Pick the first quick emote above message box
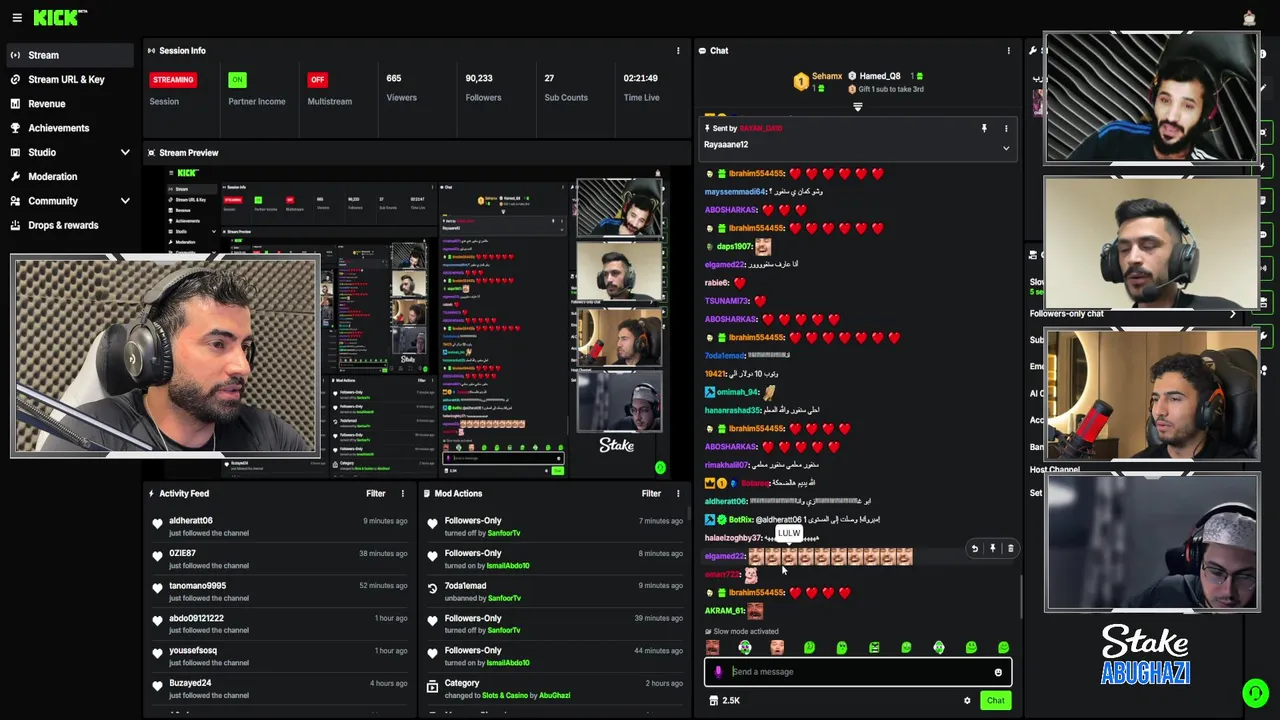The width and height of the screenshot is (1280, 720). [712, 648]
